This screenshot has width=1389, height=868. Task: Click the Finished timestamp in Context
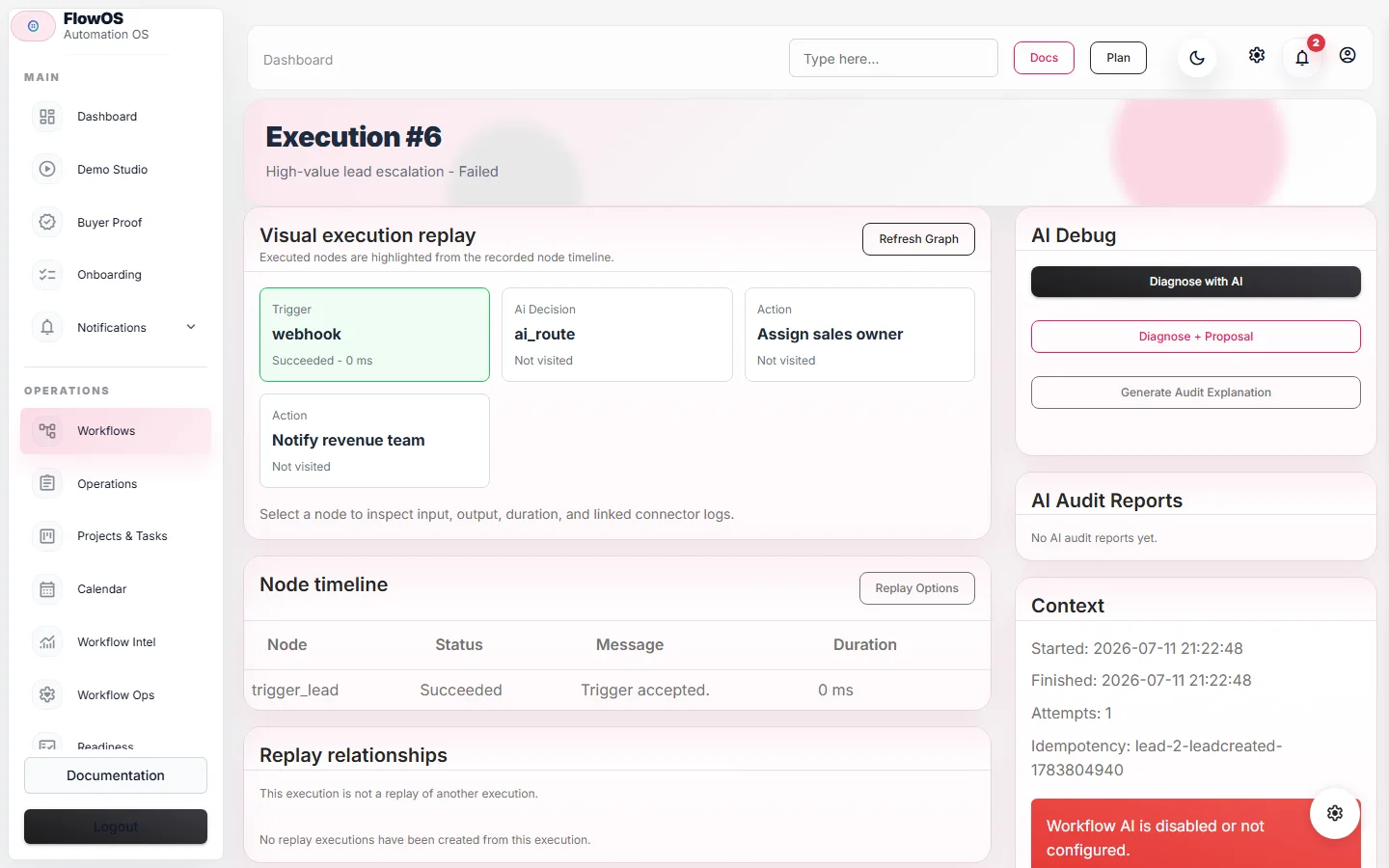(1141, 681)
